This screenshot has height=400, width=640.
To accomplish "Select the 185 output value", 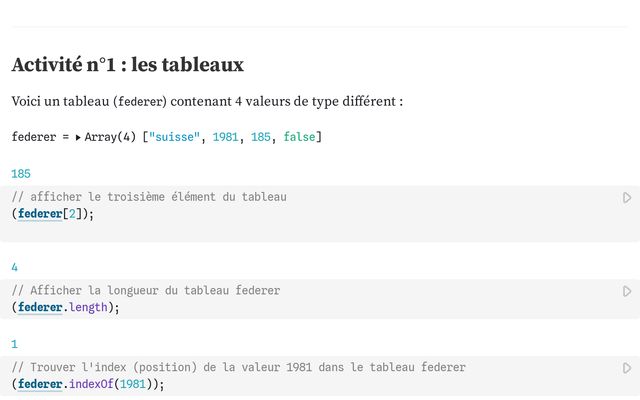I will point(21,173).
